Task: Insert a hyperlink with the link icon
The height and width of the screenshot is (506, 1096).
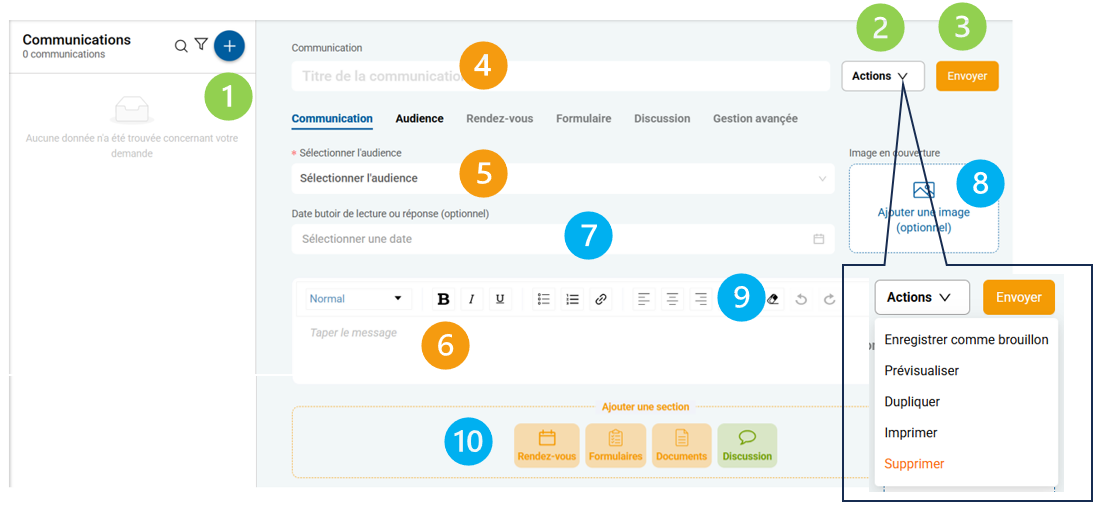Action: [600, 299]
